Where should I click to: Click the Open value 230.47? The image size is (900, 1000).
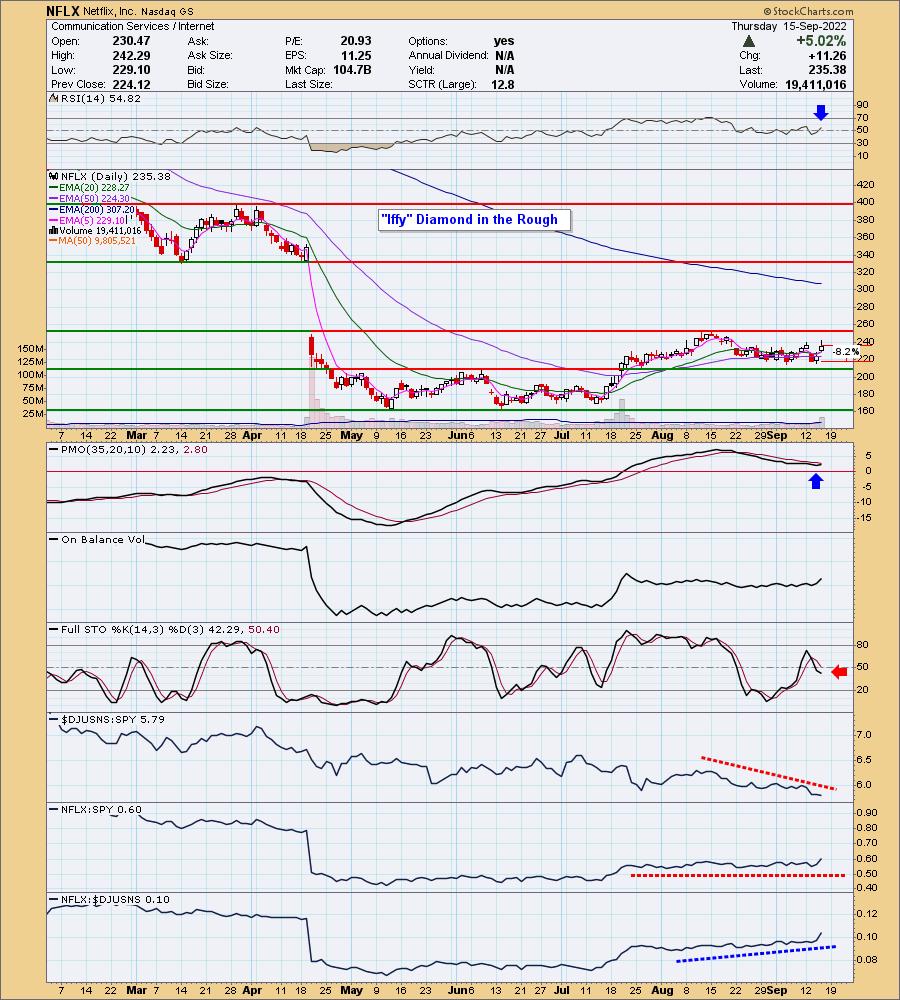pos(131,41)
